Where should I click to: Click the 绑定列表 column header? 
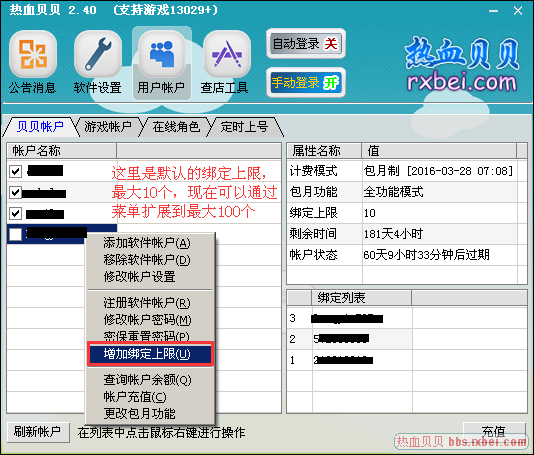point(361,298)
